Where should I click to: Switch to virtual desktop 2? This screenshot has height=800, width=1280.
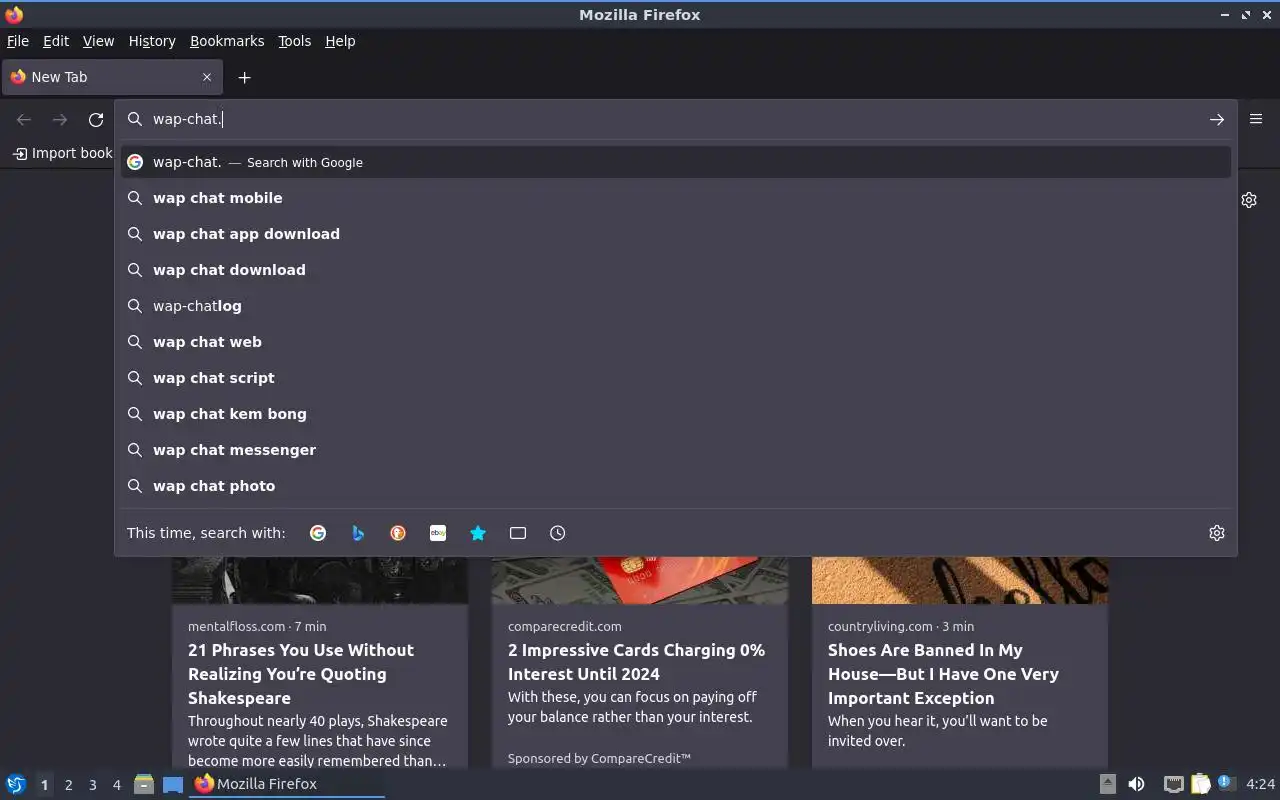tap(68, 785)
